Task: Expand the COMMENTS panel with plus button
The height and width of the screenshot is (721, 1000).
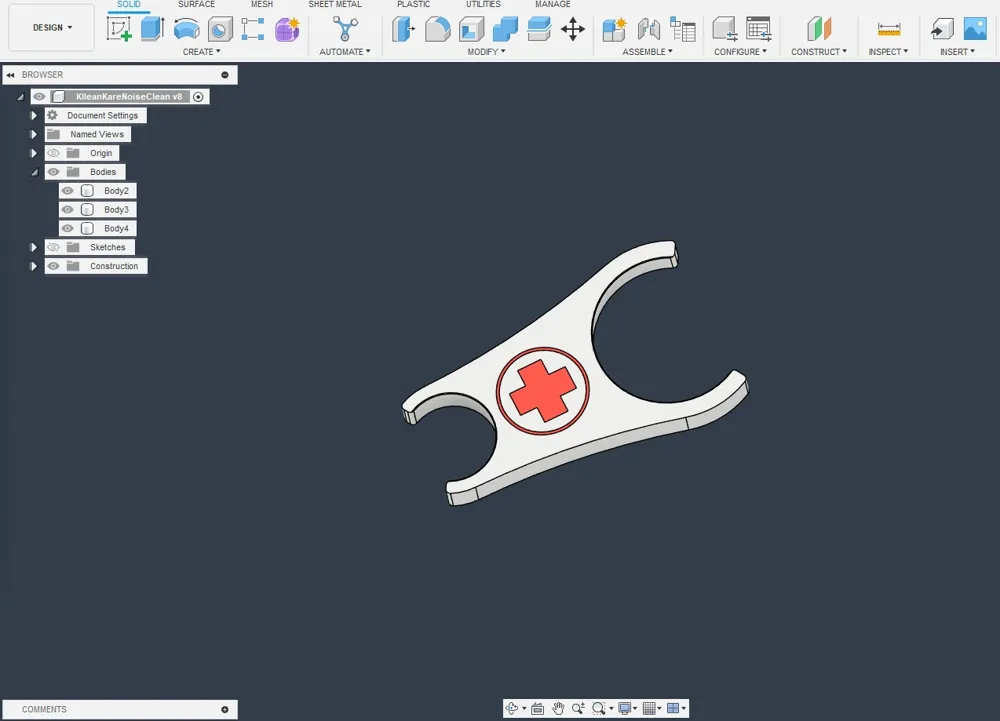Action: [224, 710]
